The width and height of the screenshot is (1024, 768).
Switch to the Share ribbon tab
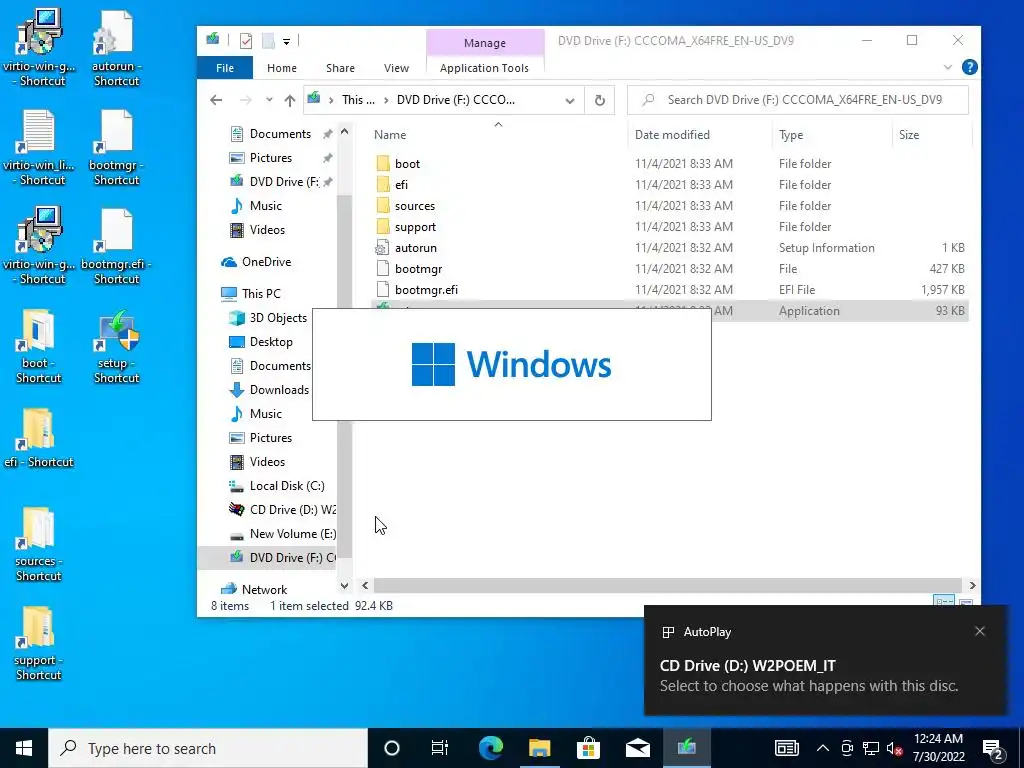pos(340,68)
